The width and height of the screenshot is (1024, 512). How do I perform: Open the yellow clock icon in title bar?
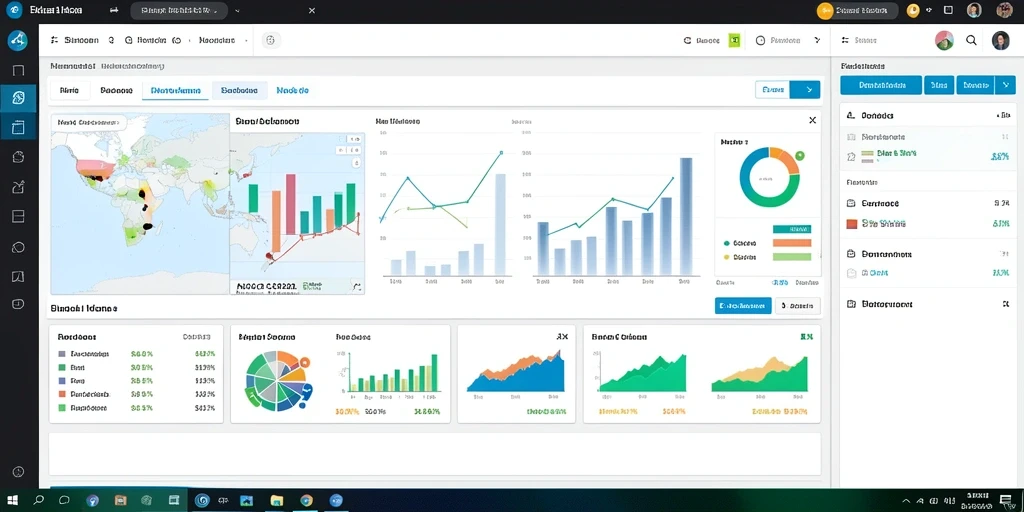[x=913, y=10]
